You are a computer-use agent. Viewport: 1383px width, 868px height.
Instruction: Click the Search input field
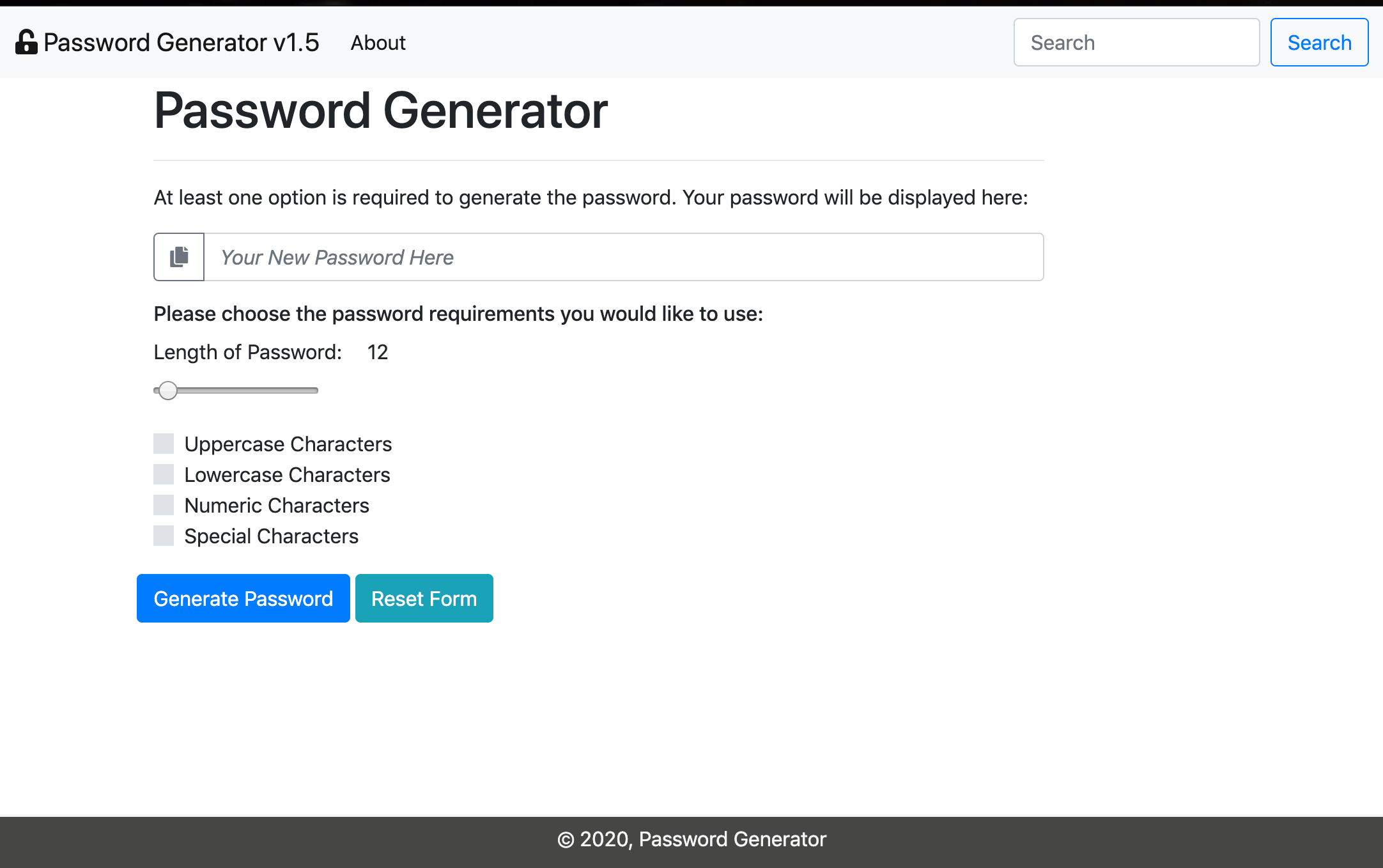(1136, 42)
